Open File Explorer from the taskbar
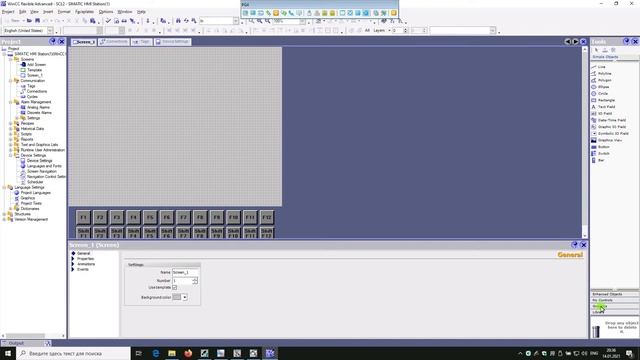This screenshot has height=360, width=640. tap(172, 353)
